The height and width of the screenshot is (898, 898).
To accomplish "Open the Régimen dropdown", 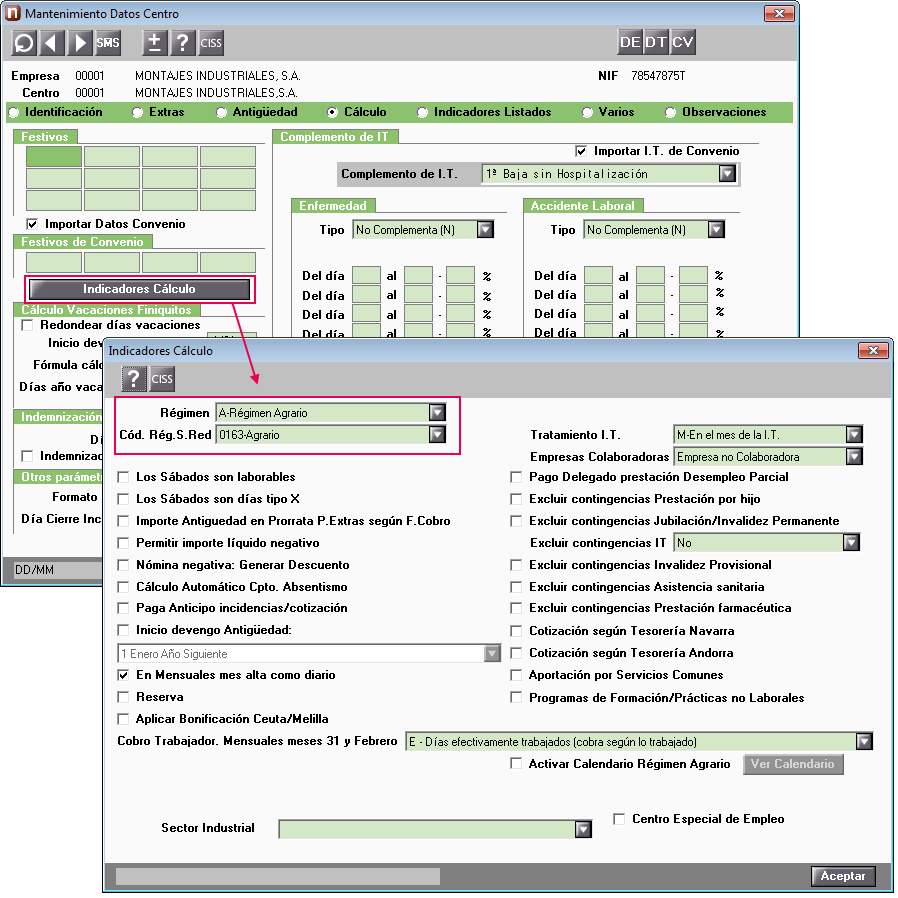I will point(437,412).
